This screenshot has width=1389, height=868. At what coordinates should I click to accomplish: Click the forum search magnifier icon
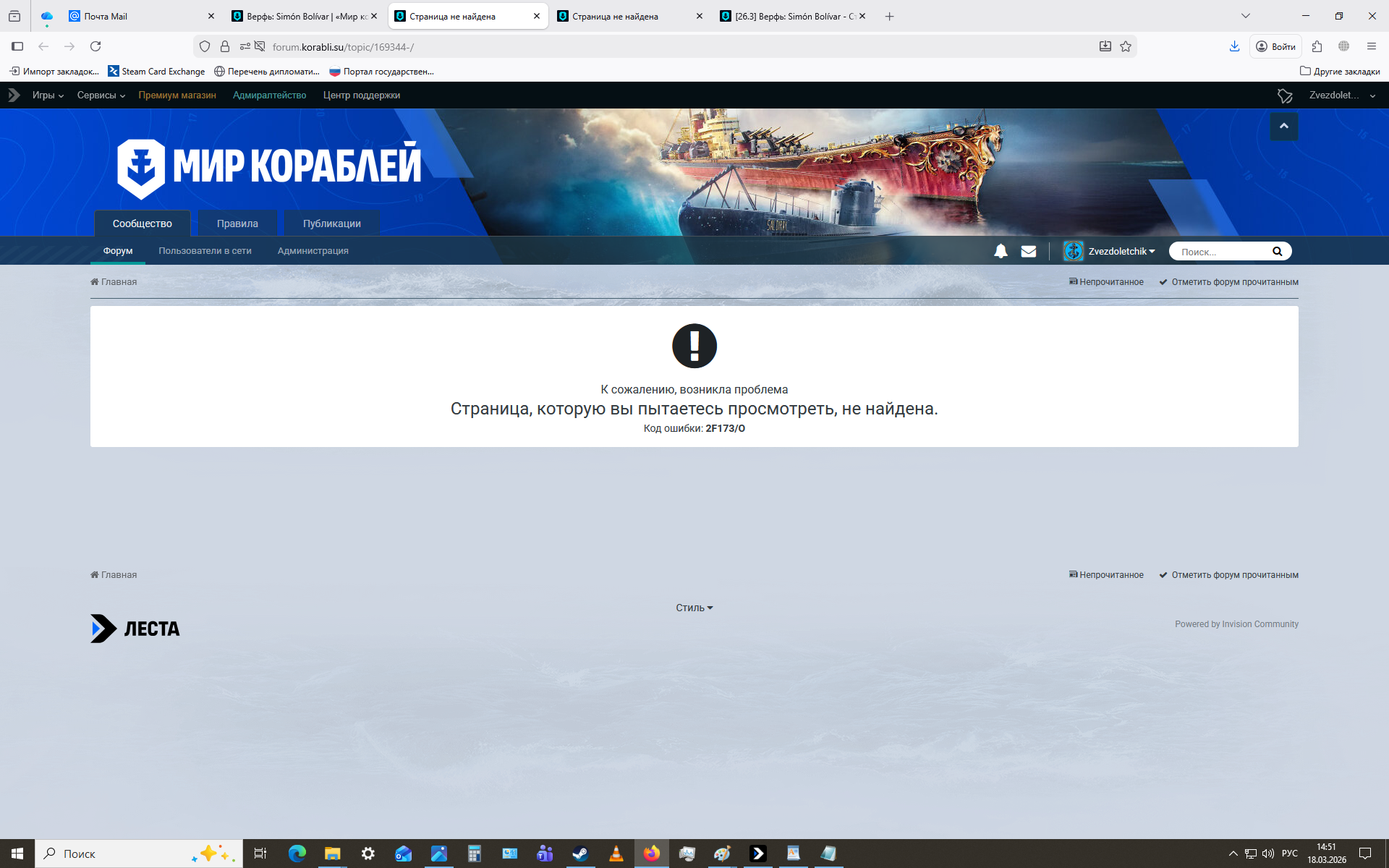[x=1277, y=251]
